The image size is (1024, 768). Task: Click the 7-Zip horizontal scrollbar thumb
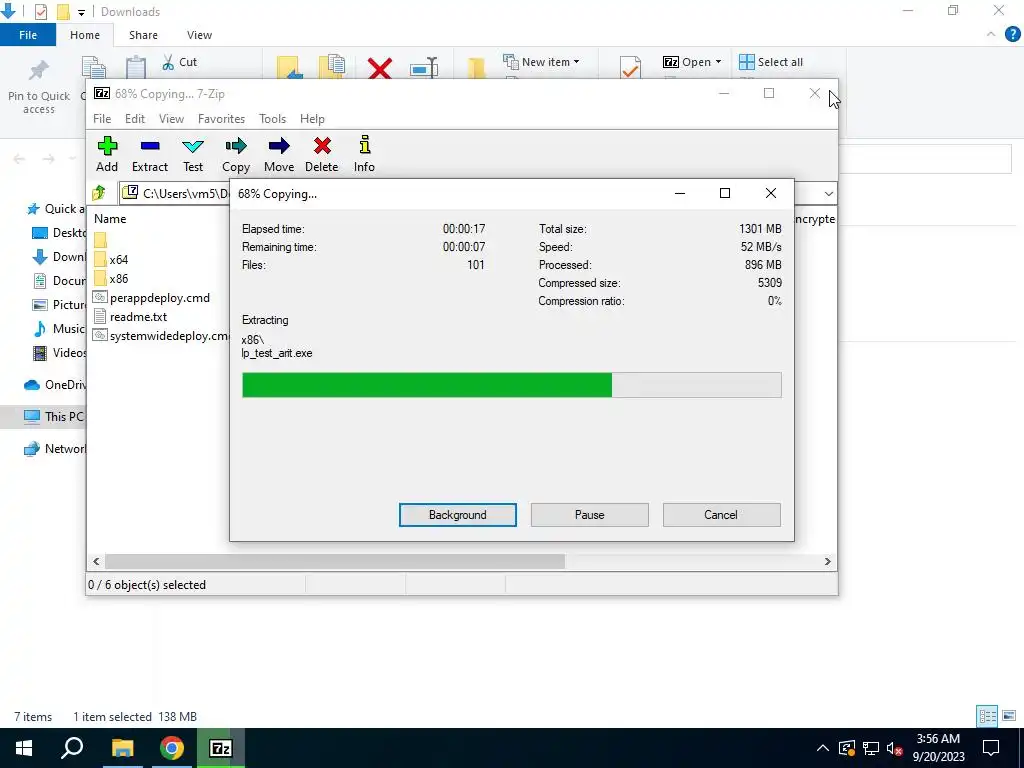[334, 561]
